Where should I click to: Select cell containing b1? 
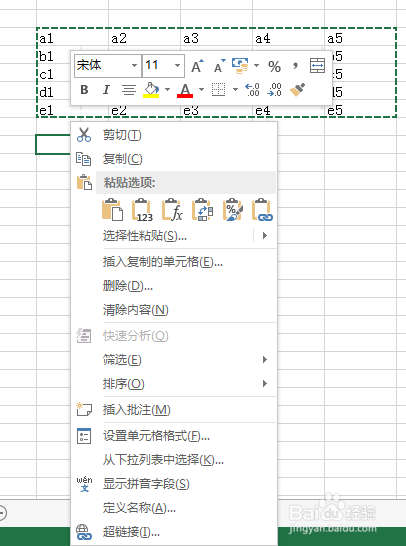point(54,56)
